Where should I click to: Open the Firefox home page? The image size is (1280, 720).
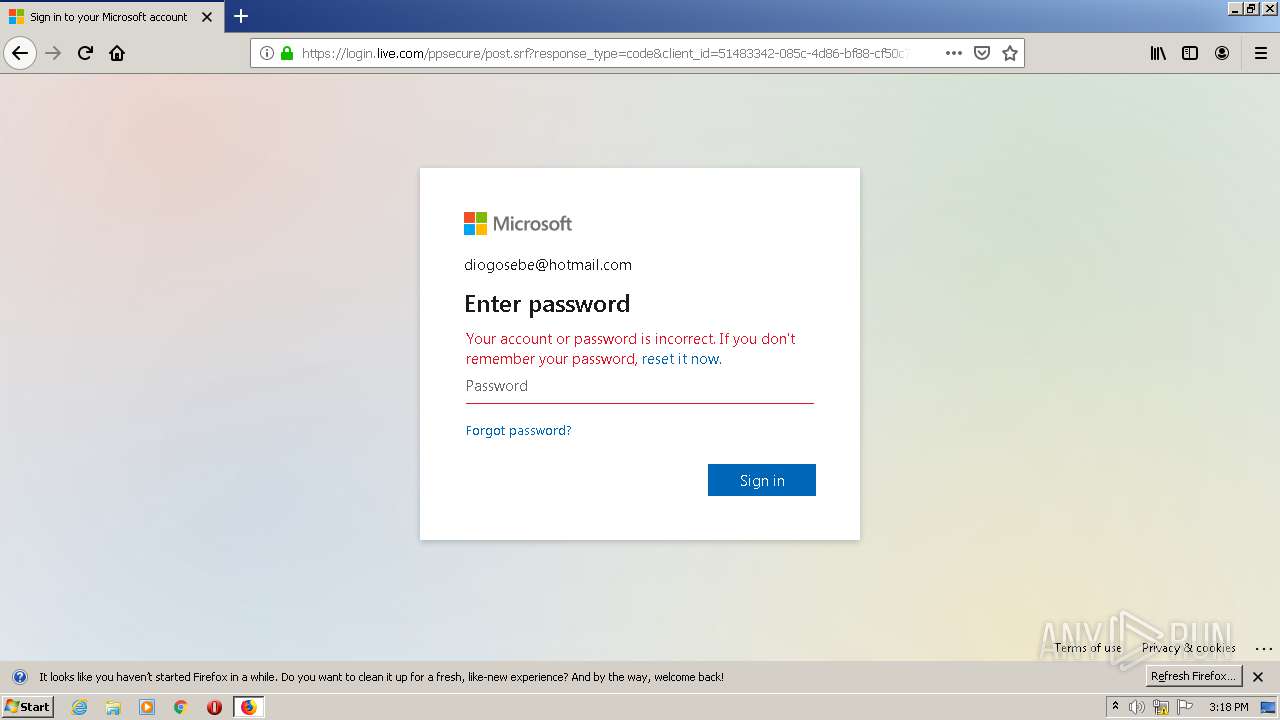click(x=117, y=53)
